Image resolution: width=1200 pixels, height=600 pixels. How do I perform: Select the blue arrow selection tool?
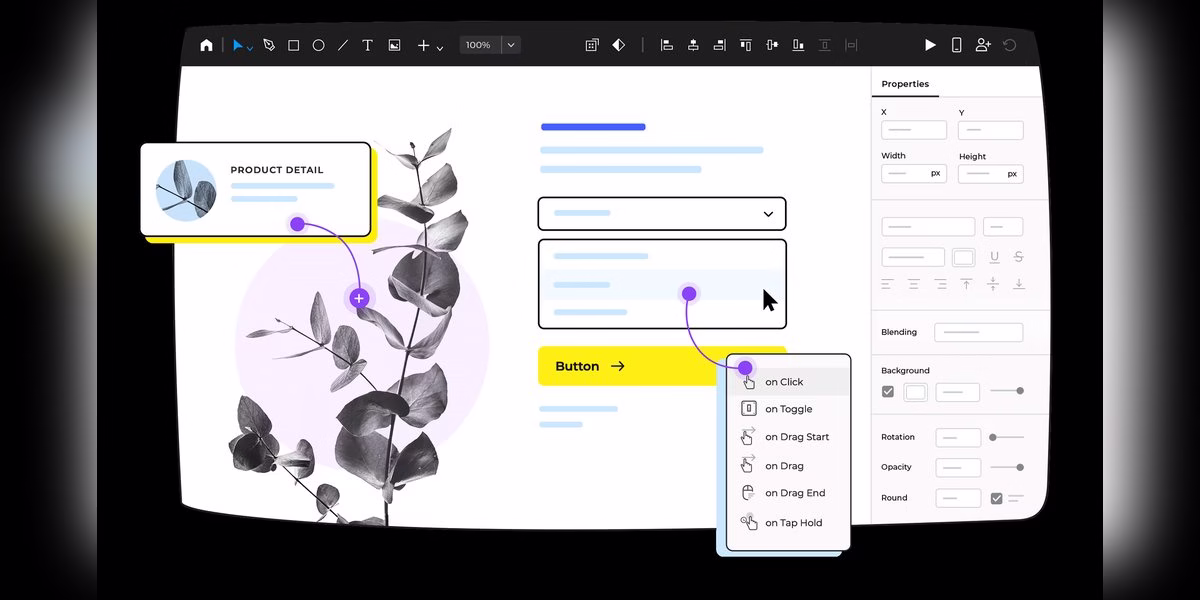[x=238, y=45]
